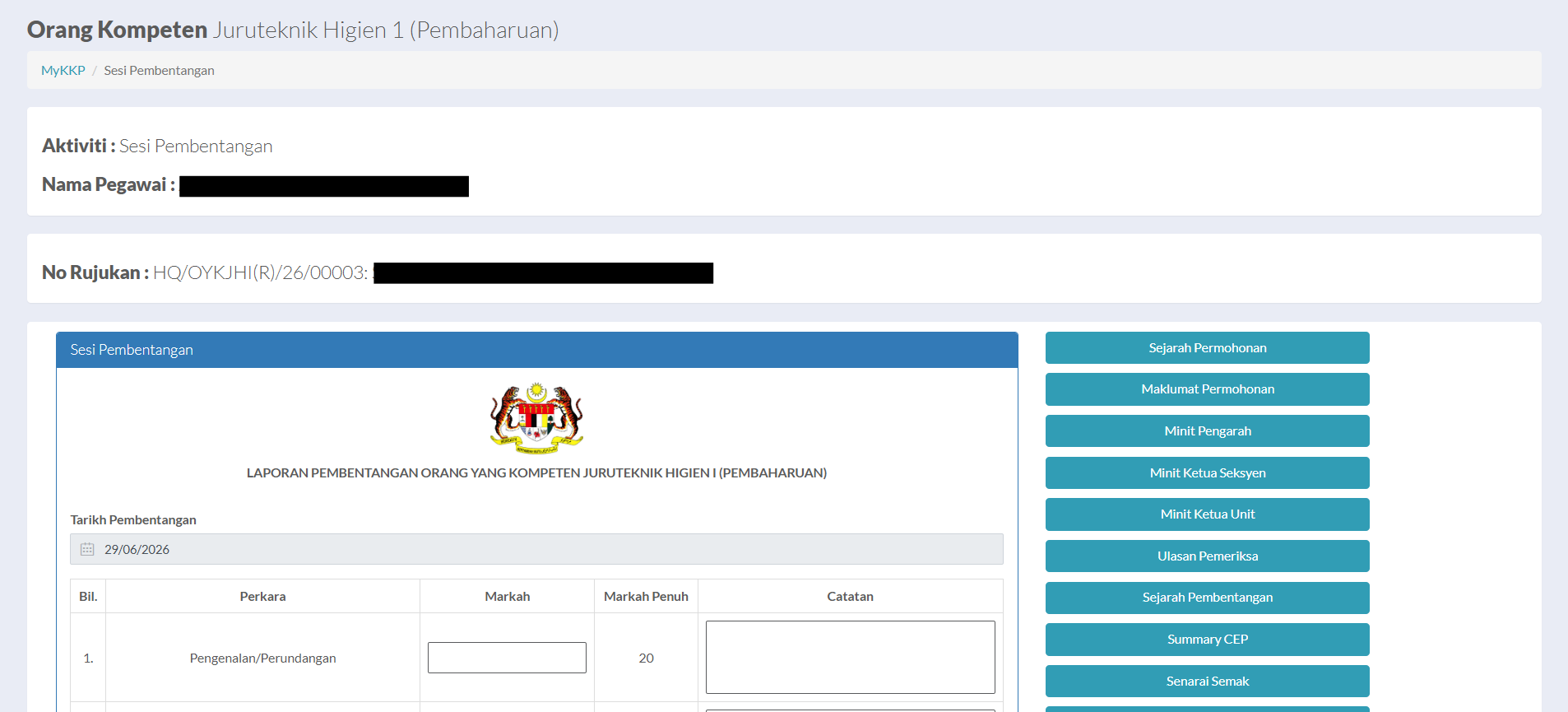Click the 'Tarikh Pembentangan' label

[x=133, y=520]
